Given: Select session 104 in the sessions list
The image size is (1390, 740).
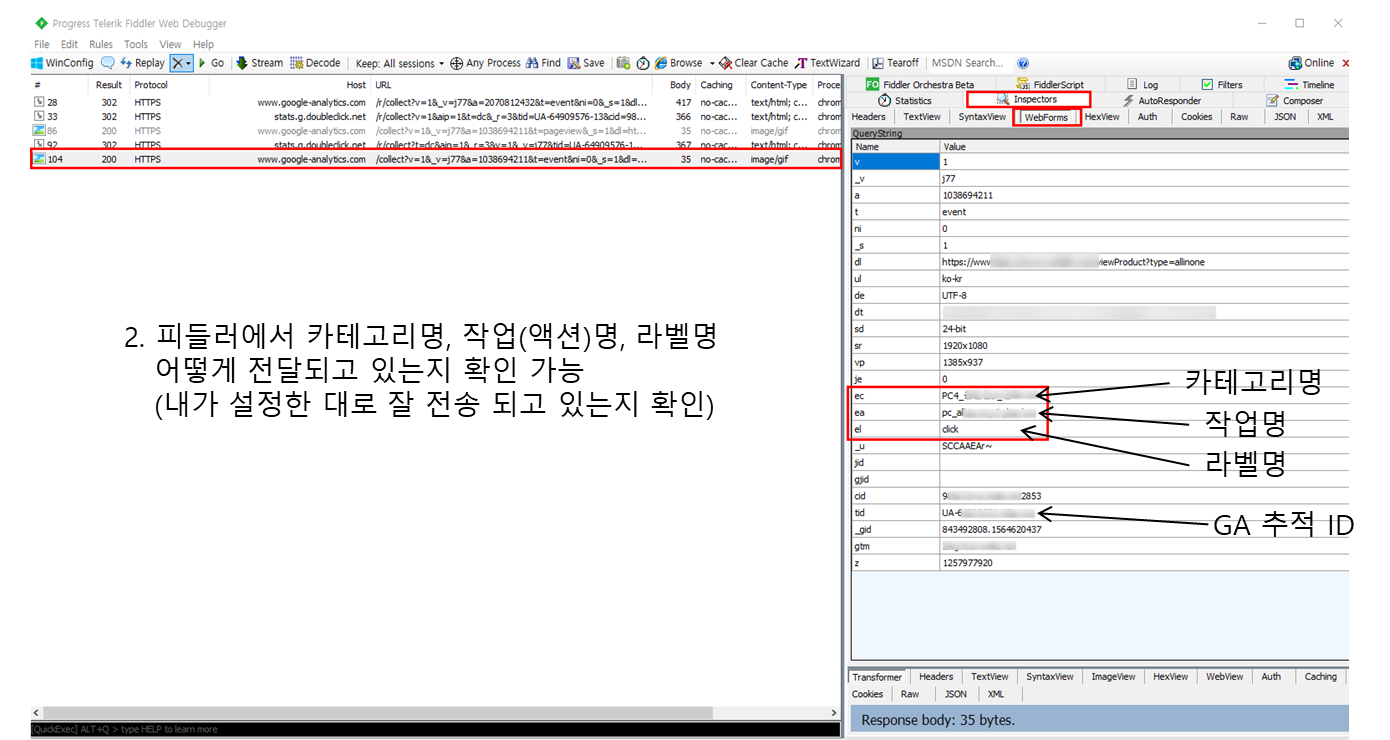Looking at the screenshot, I should point(435,159).
